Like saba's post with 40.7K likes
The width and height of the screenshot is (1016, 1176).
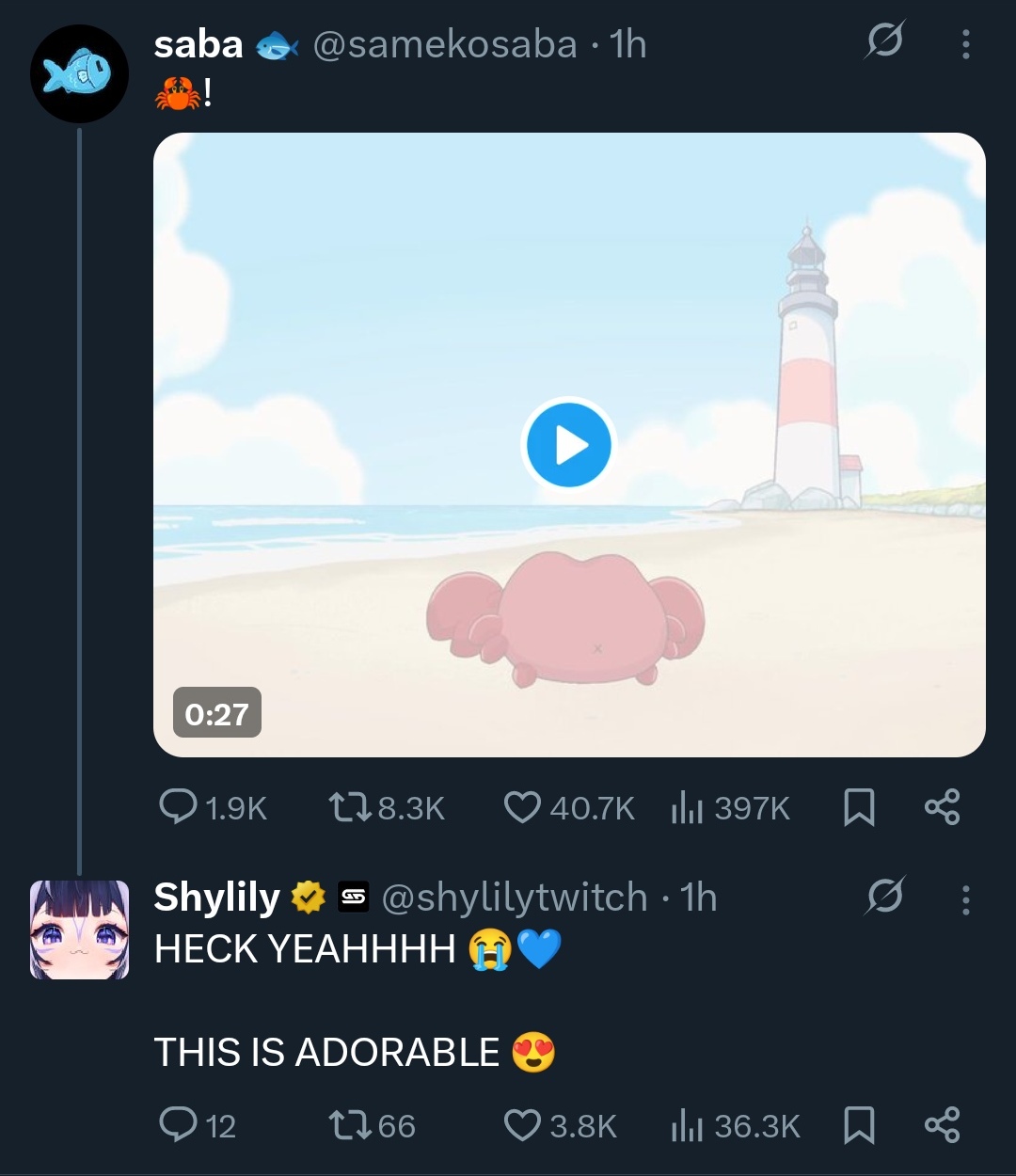click(522, 807)
